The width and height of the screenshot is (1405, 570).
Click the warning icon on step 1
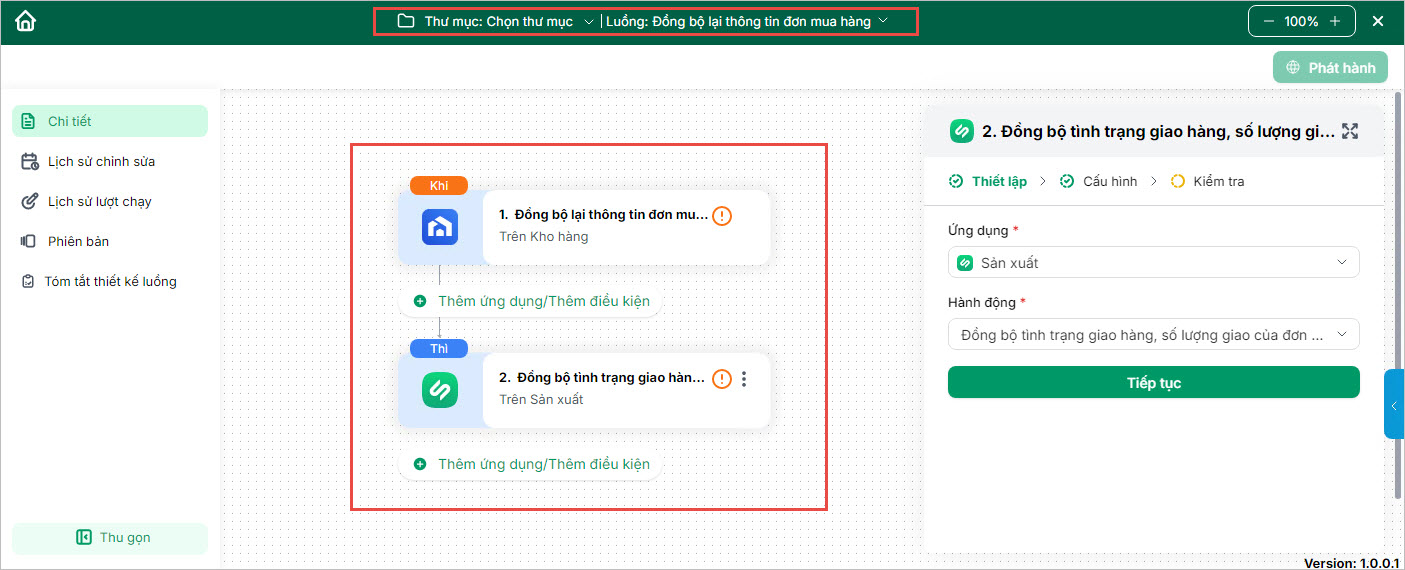click(x=722, y=216)
